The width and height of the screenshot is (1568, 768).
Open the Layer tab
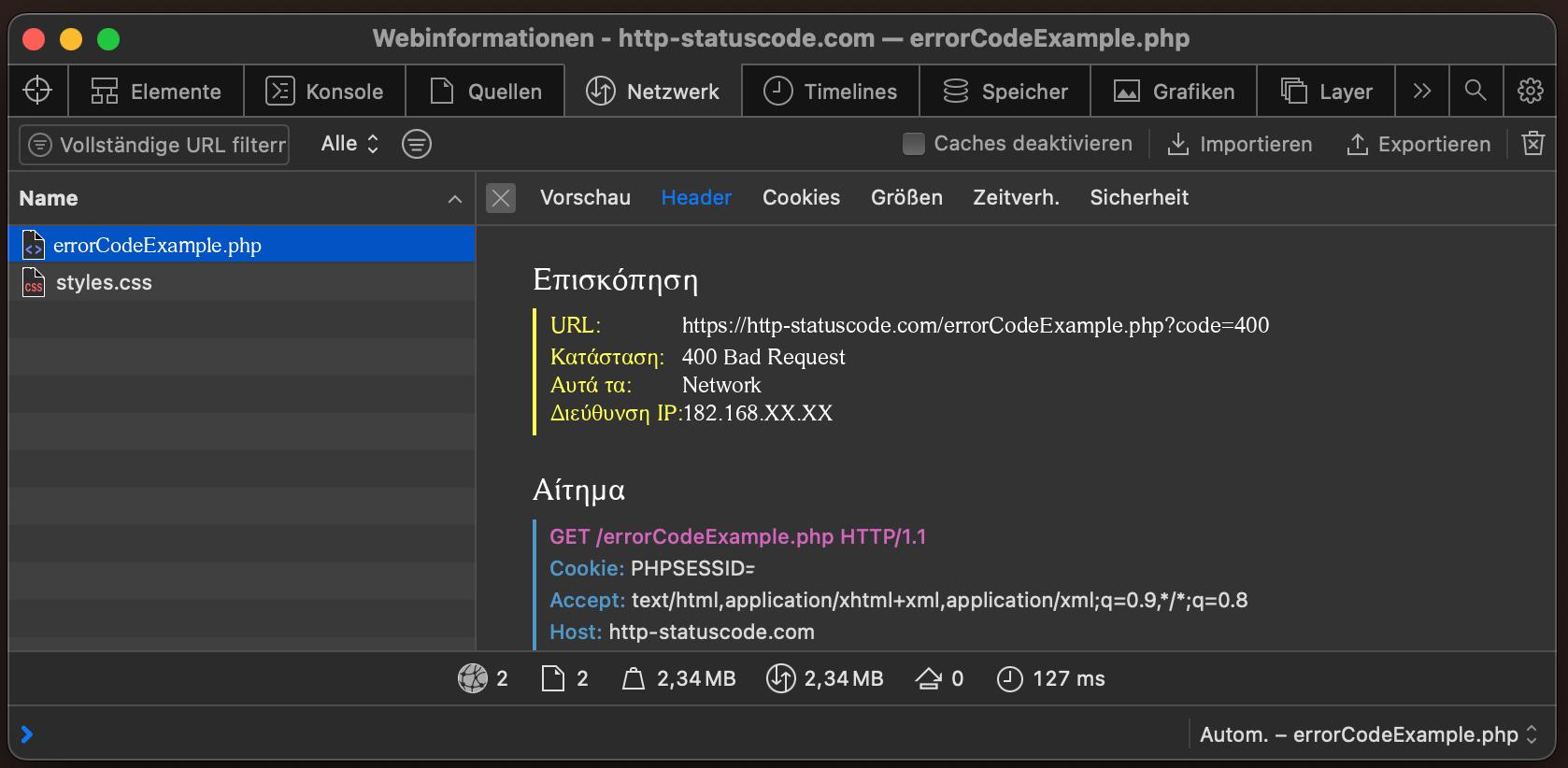(x=1326, y=91)
